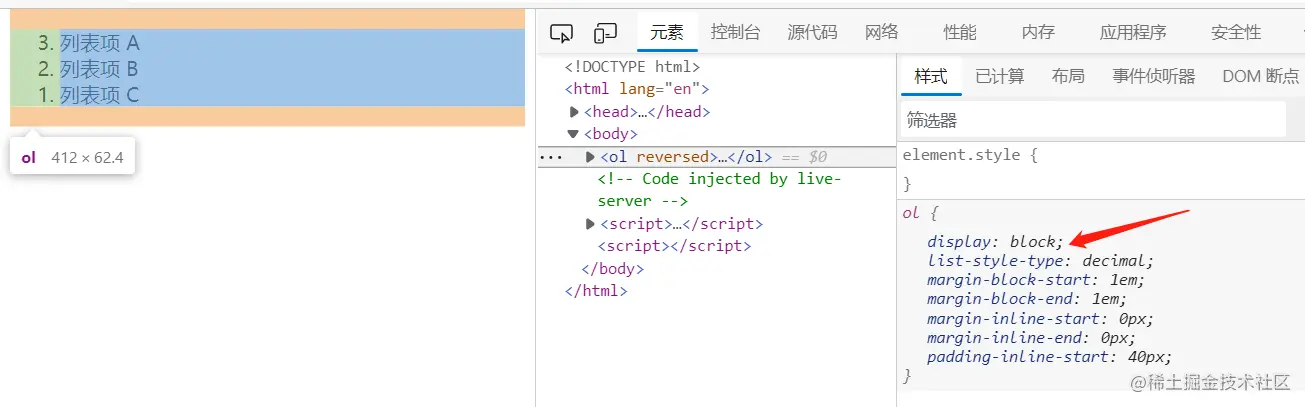This screenshot has width=1305, height=407.
Task: Switch to 事件侦听器 sub-tab
Action: (1154, 76)
